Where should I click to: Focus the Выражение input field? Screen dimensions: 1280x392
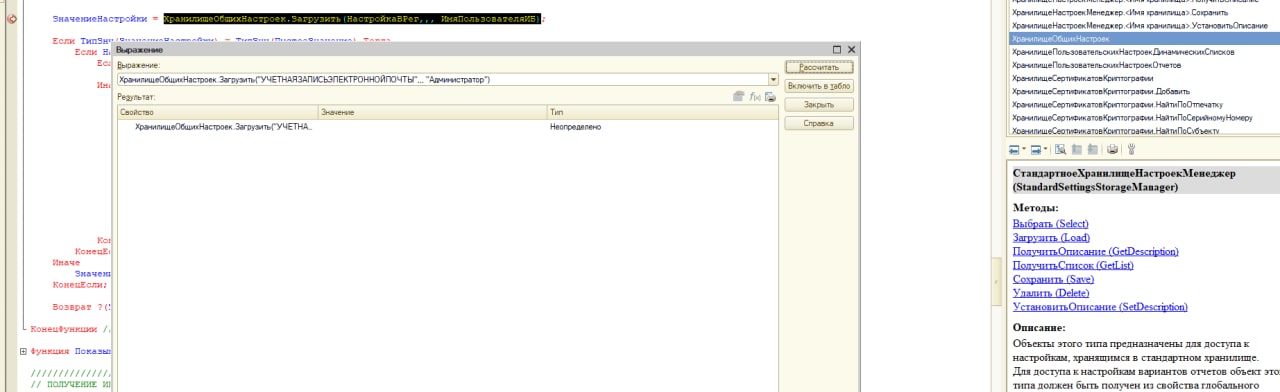[x=442, y=79]
